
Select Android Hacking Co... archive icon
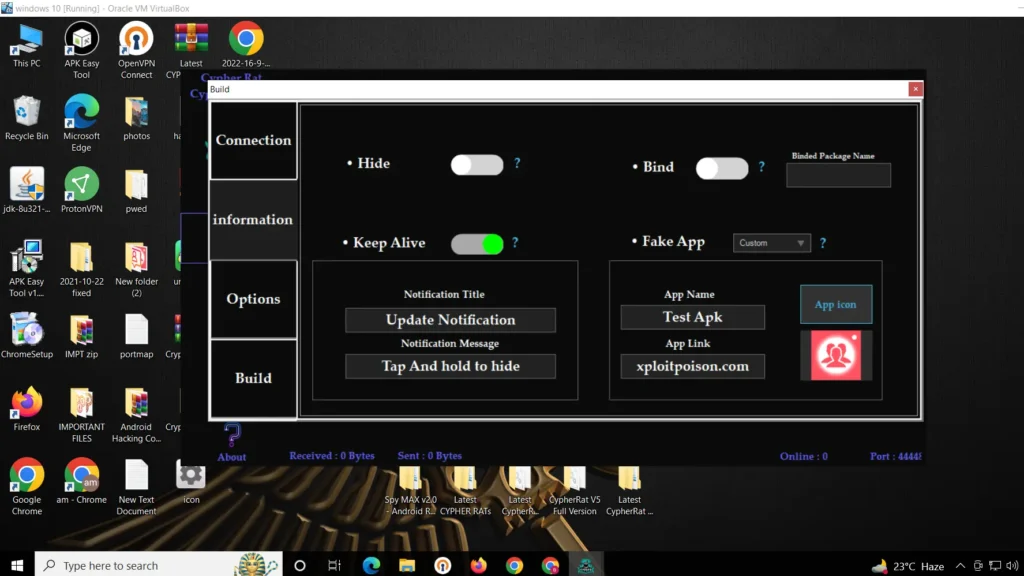[x=136, y=415]
